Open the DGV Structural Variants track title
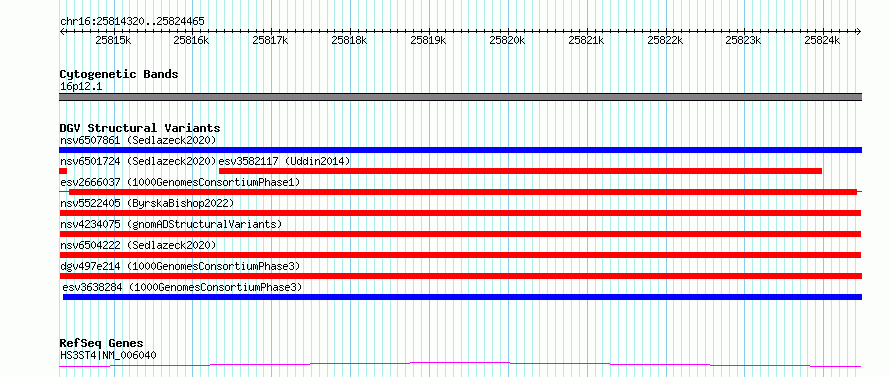 (140, 128)
